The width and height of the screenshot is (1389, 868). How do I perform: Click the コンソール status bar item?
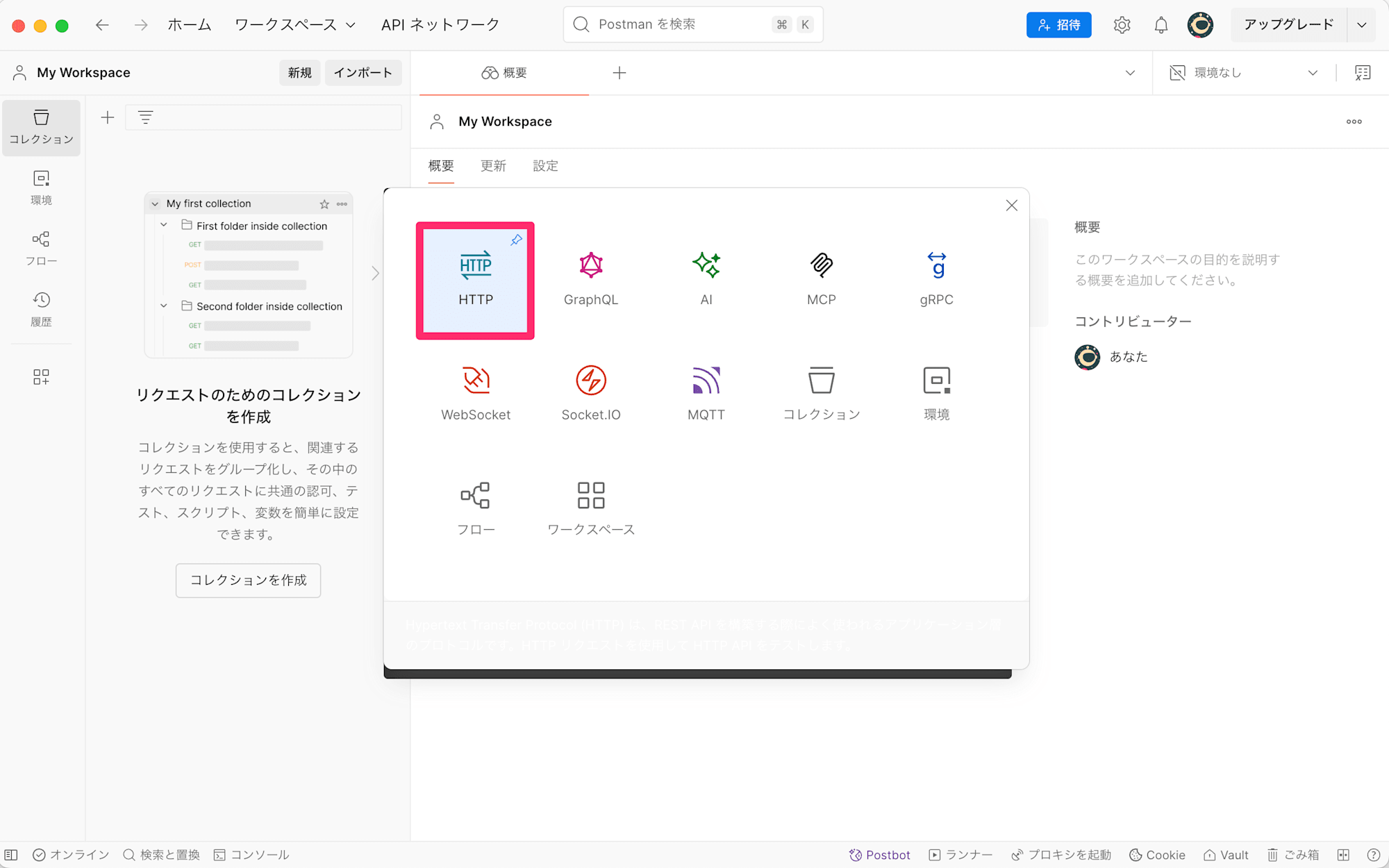pos(251,855)
